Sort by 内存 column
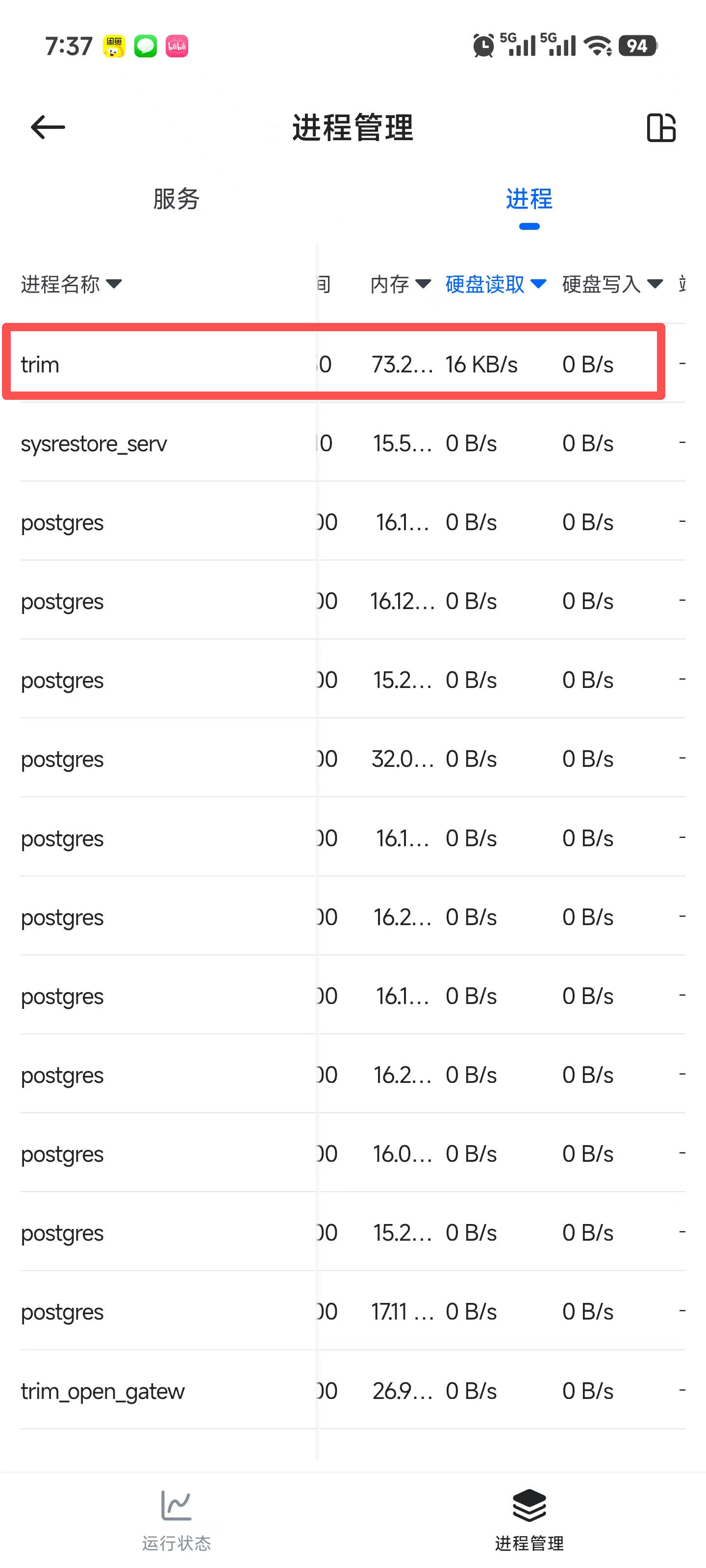706x1568 pixels. (x=400, y=284)
